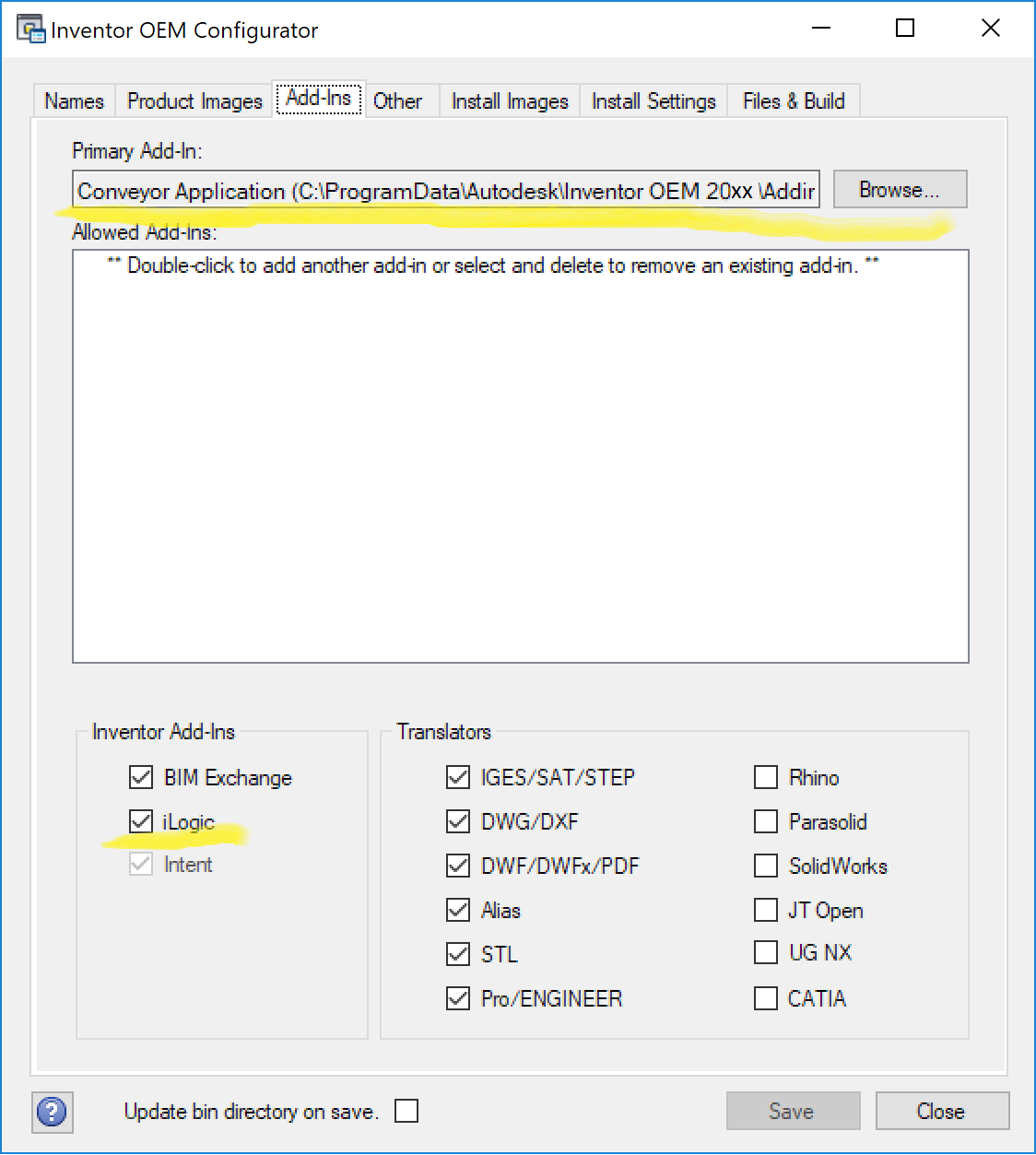Click the Browse... button
The image size is (1036, 1155).
(900, 190)
